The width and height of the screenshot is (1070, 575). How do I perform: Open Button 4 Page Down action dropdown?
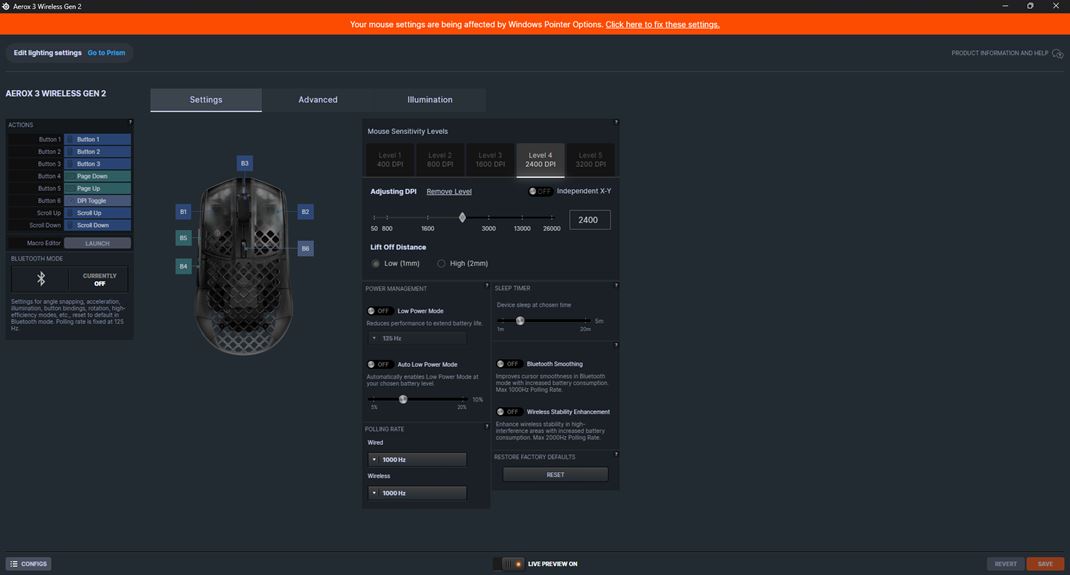pyautogui.click(x=98, y=176)
